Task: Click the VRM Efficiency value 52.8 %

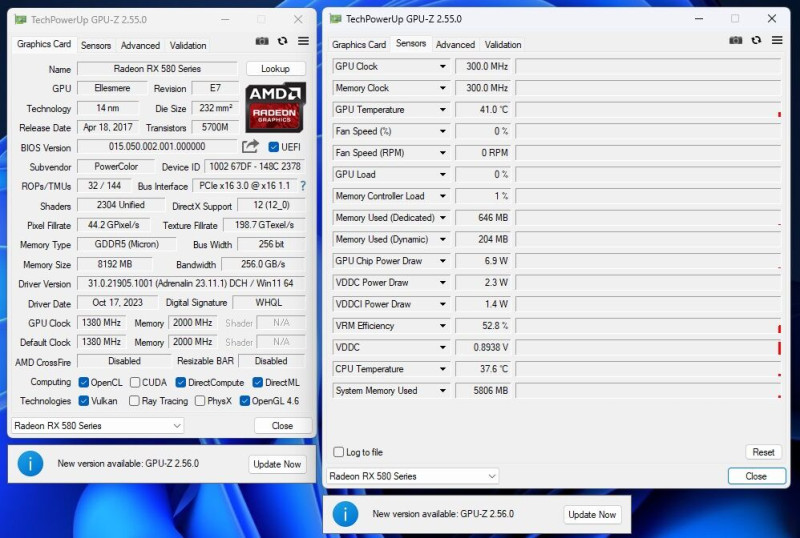Action: pyautogui.click(x=483, y=326)
